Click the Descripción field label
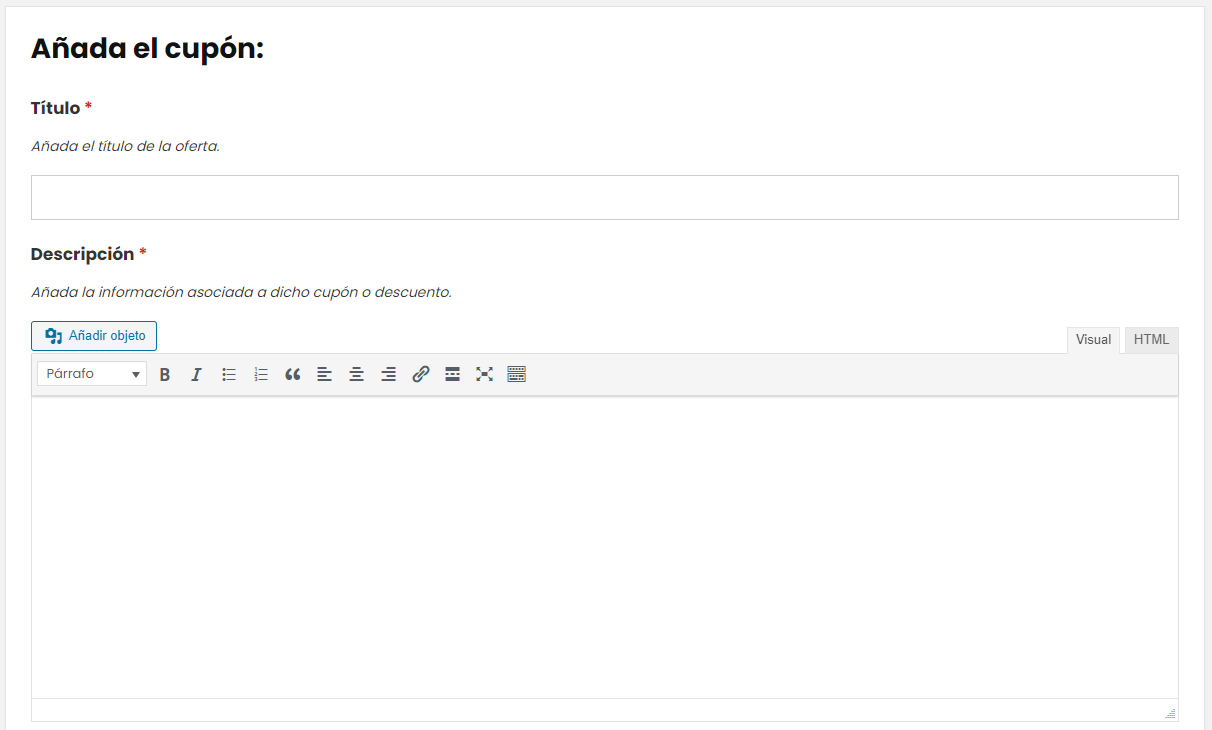 point(82,254)
